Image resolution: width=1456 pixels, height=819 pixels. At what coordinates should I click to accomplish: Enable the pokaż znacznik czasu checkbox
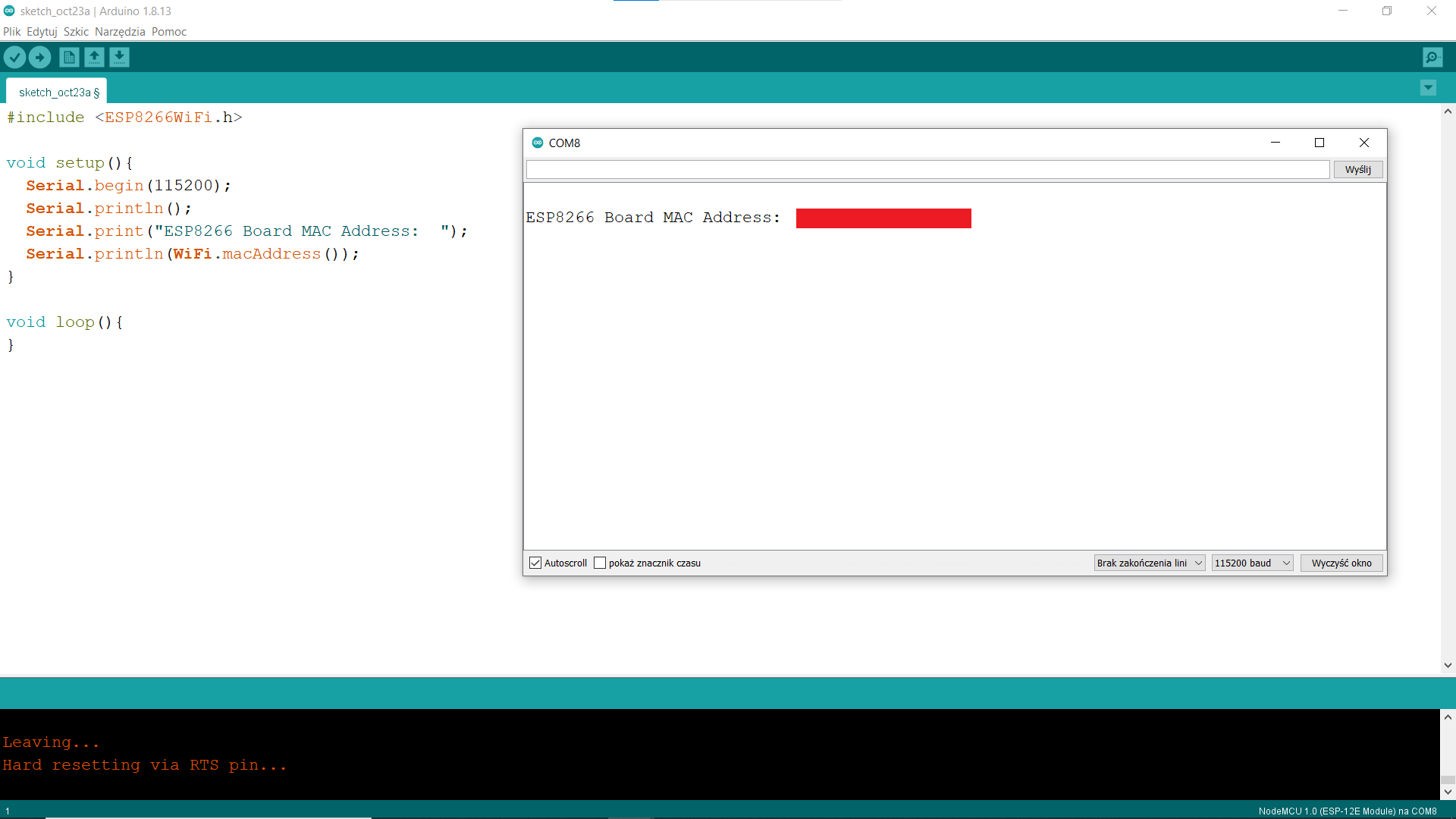600,563
